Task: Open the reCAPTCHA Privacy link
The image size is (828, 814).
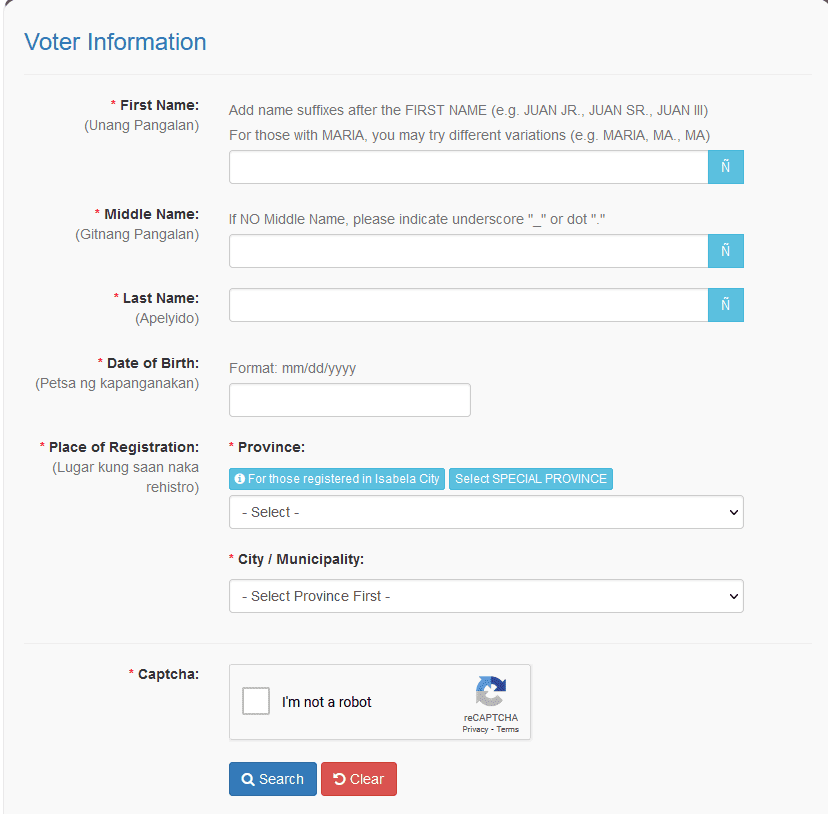Action: (475, 730)
